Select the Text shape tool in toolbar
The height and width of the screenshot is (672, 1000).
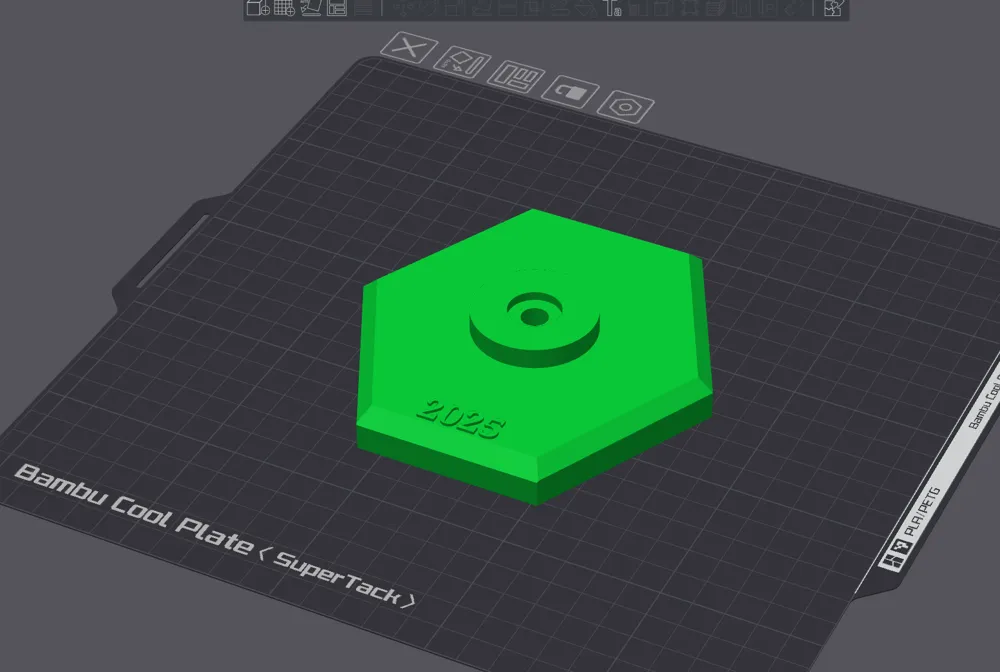[613, 8]
